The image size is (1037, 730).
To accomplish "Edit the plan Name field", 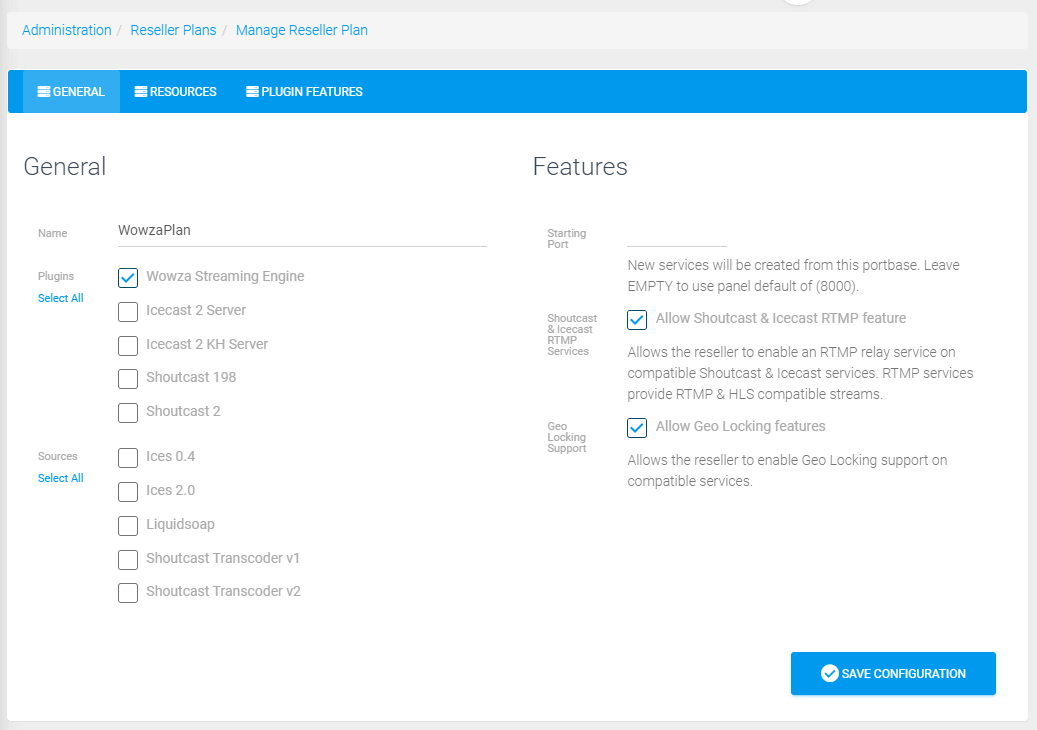I will point(302,231).
